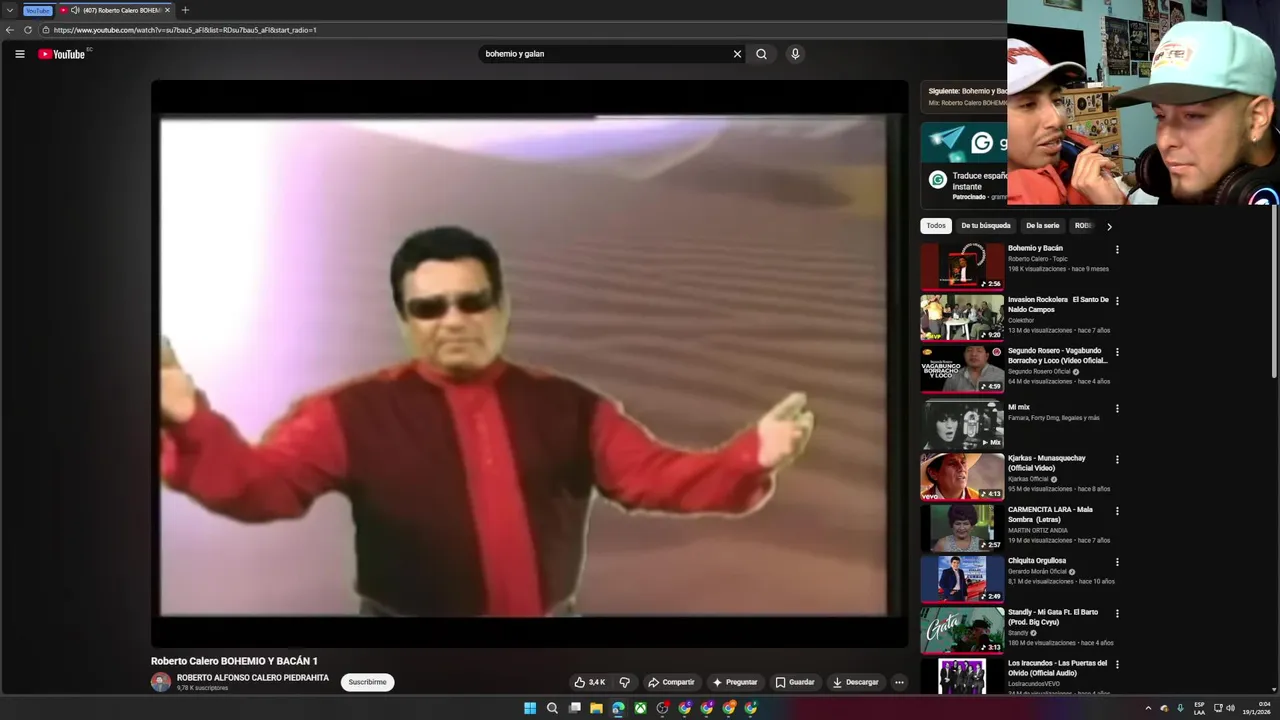Open the ESP LAA keyboard language switcher
The image size is (1280, 720).
point(1199,708)
